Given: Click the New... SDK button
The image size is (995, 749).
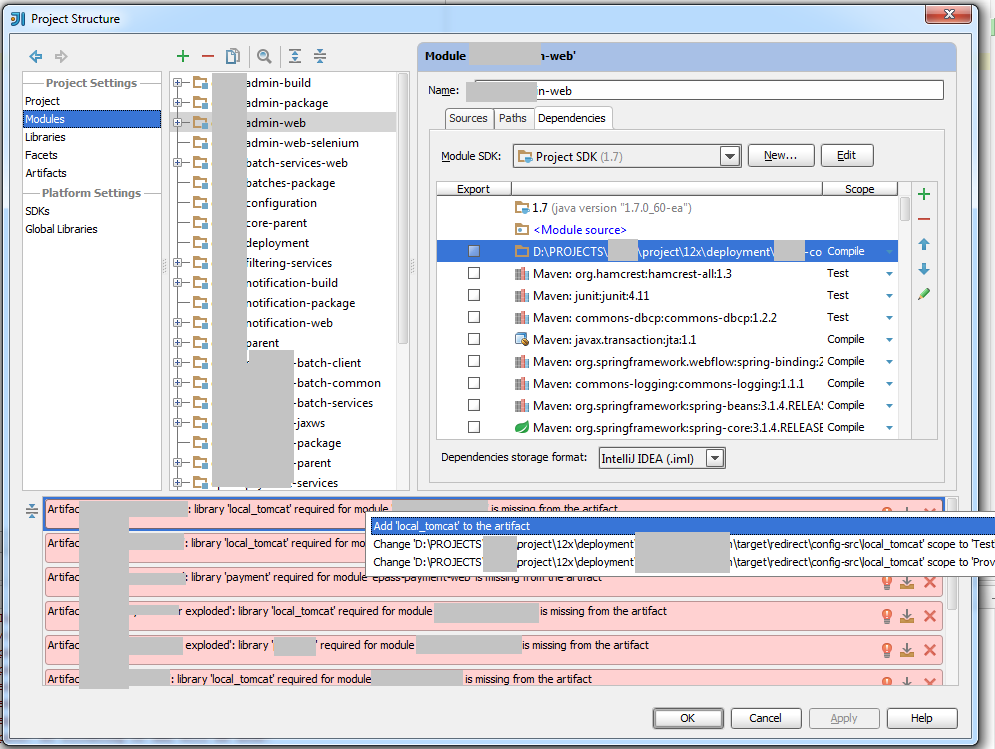Looking at the screenshot, I should pyautogui.click(x=781, y=156).
